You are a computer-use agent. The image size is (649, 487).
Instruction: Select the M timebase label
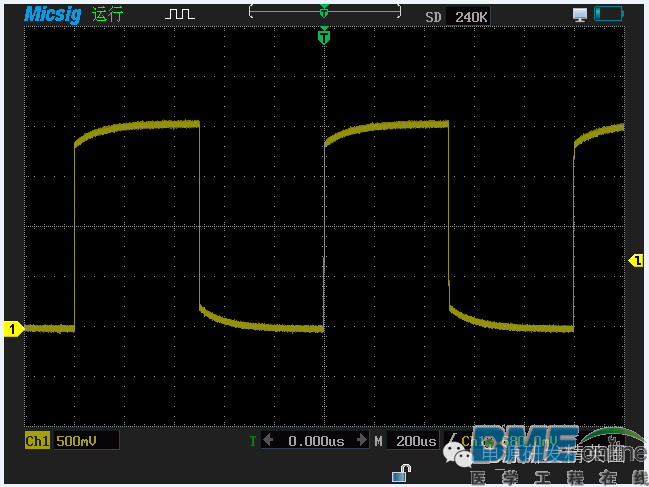(x=379, y=441)
